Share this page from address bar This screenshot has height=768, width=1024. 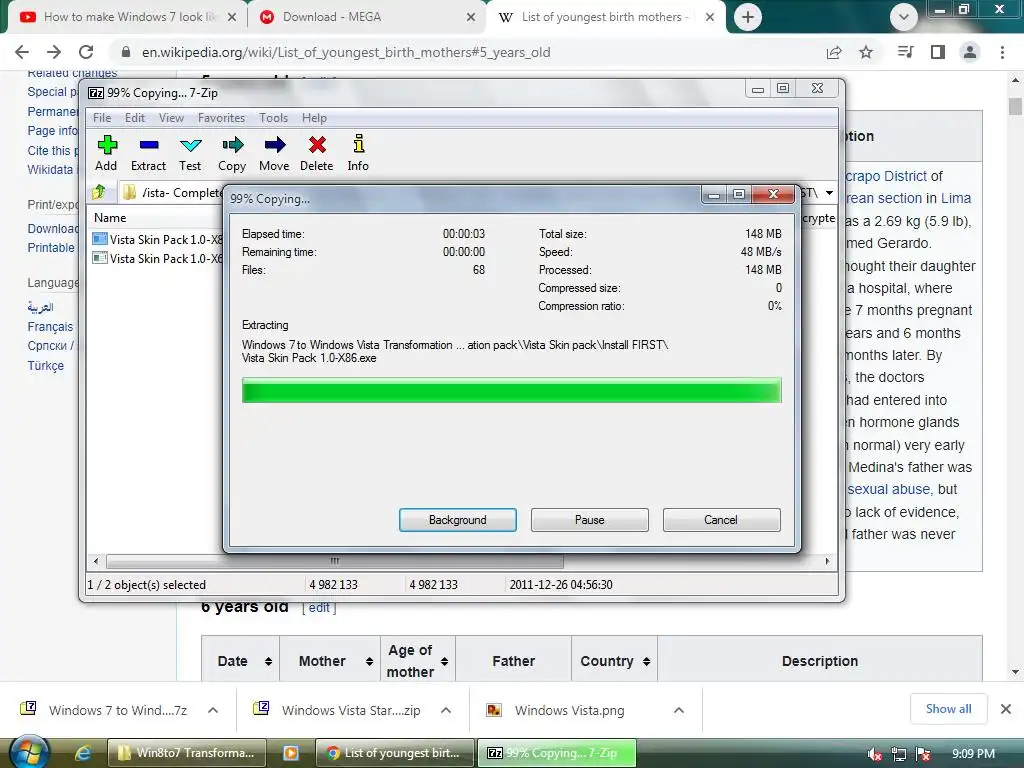point(834,52)
